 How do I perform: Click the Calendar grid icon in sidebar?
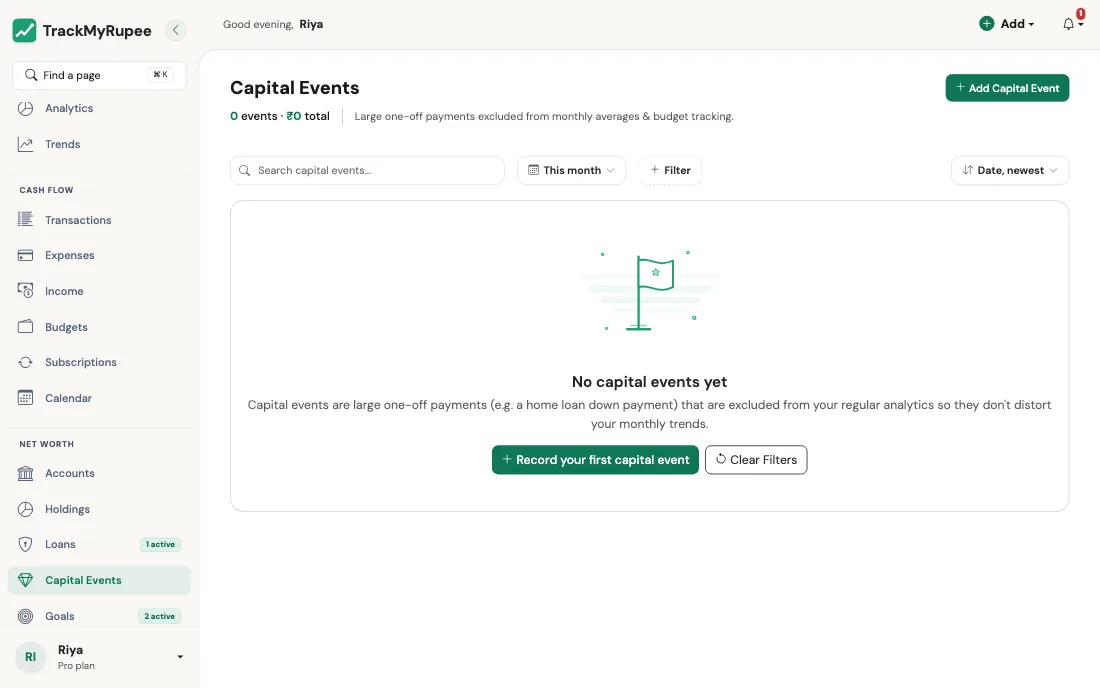pos(25,398)
